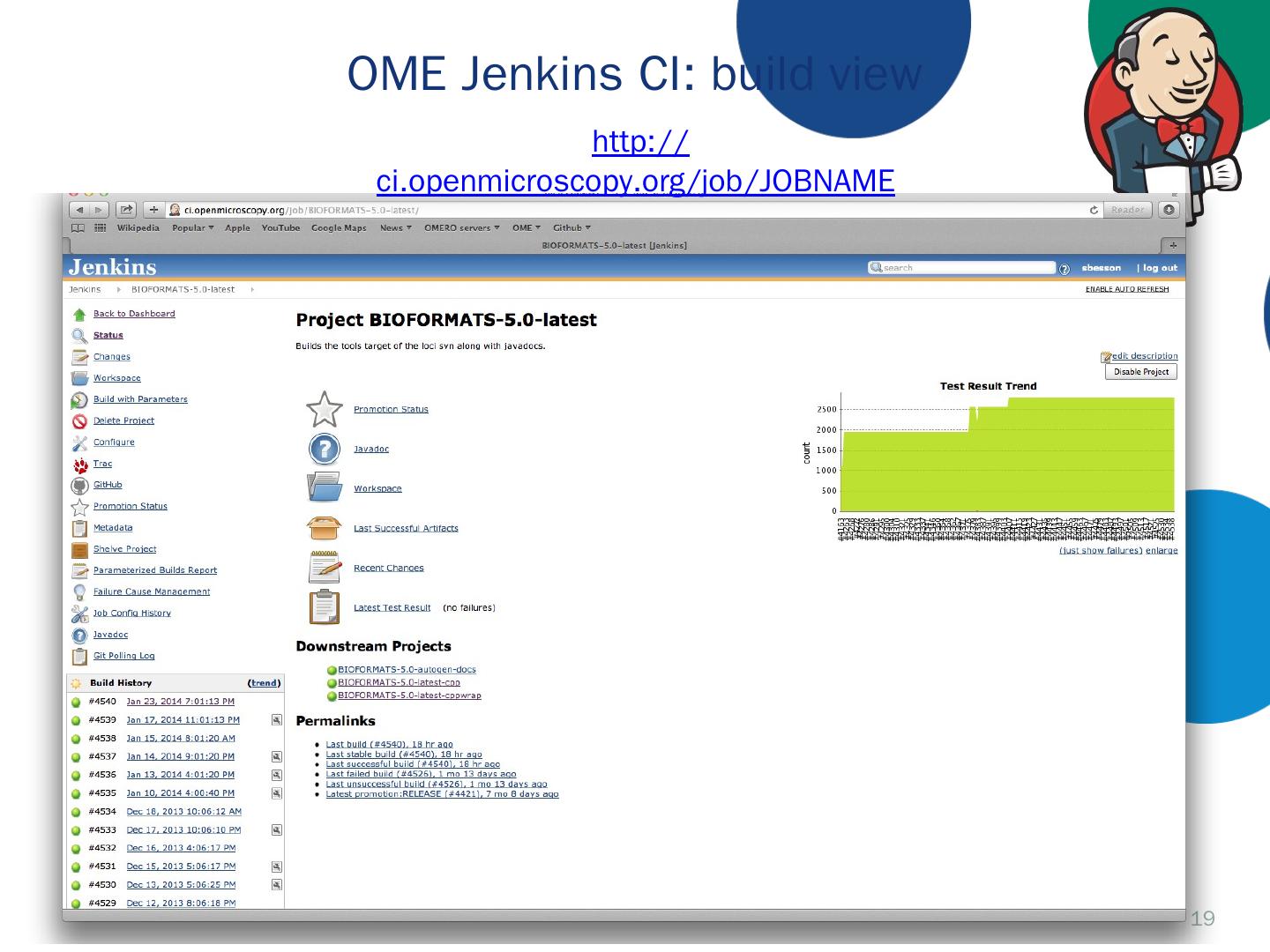Click the Shelve Project icon
The width and height of the screenshot is (1270, 952).
[79, 549]
